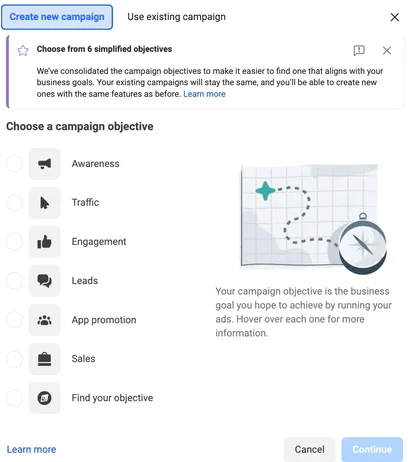Click the Engagement thumbs-up icon
This screenshot has width=408, height=462.
[44, 242]
